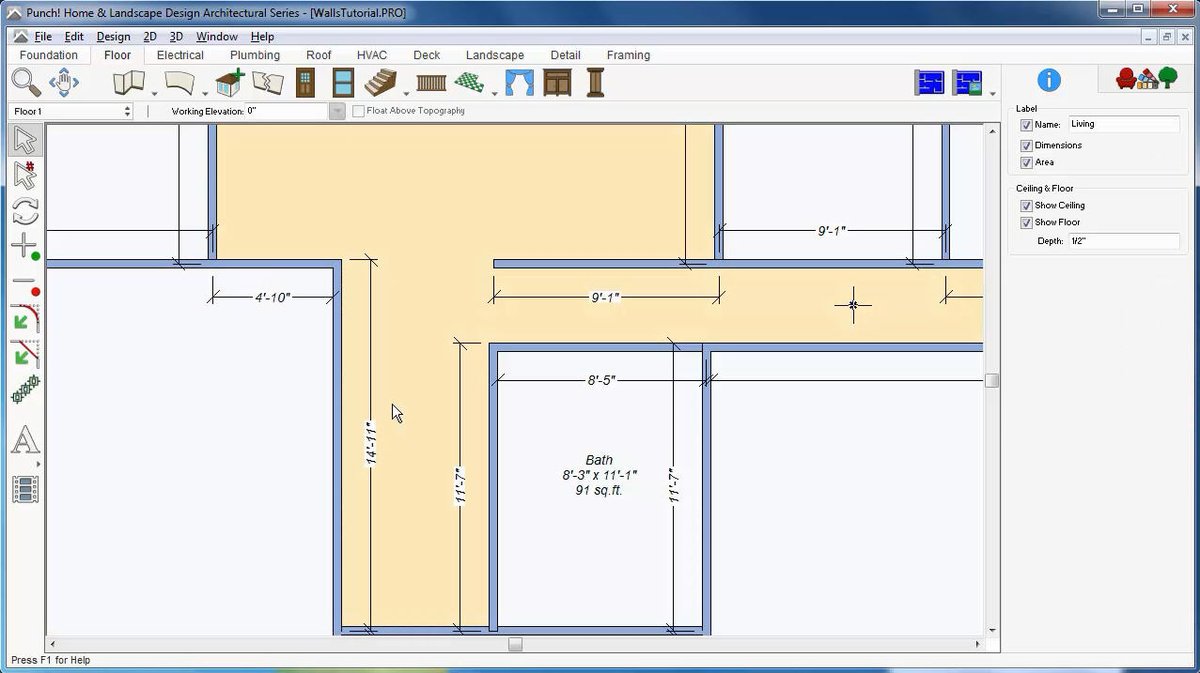1200x673 pixels.
Task: Open the Design menu
Action: [x=113, y=37]
